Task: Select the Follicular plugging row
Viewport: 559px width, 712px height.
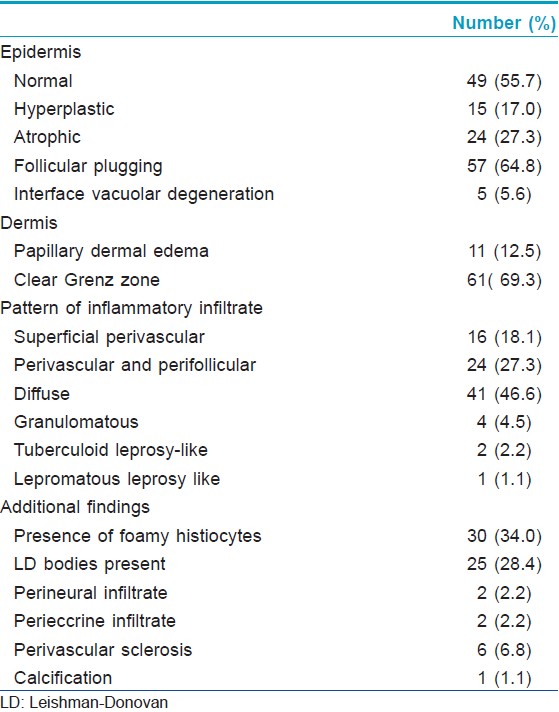Action: coord(279,166)
